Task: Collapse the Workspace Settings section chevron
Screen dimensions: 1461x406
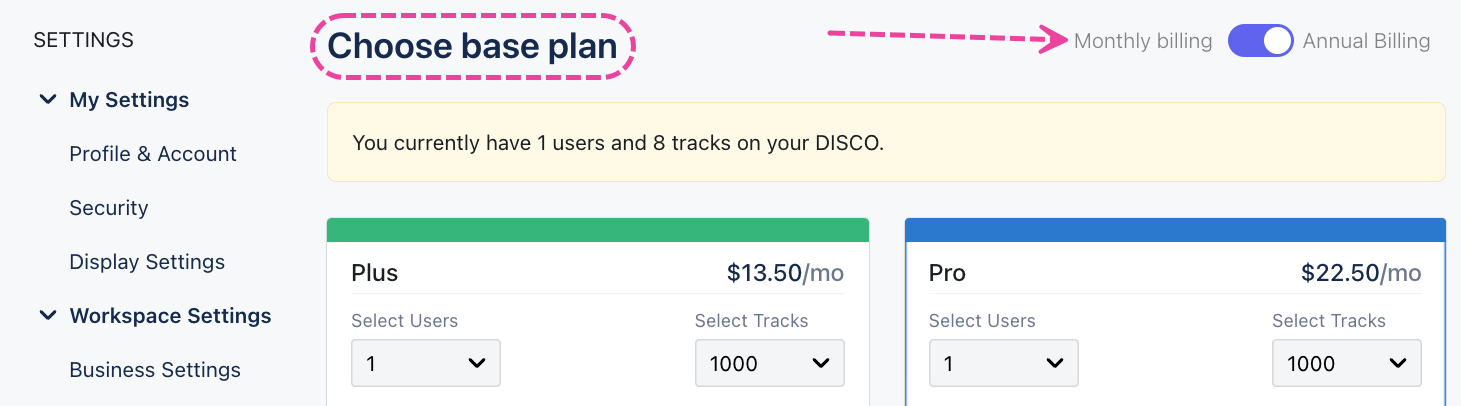Action: (47, 316)
